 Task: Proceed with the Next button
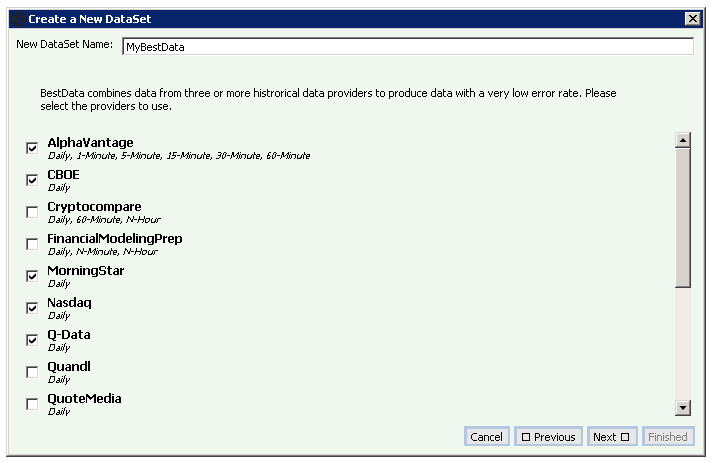point(611,437)
